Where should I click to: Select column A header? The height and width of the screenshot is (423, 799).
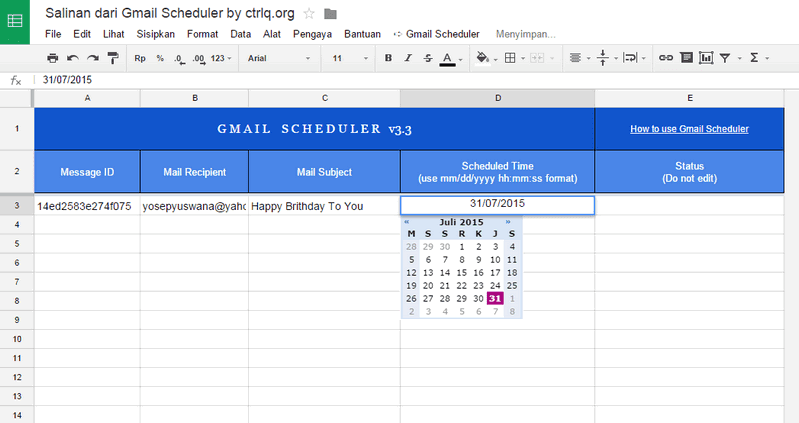pos(87,98)
